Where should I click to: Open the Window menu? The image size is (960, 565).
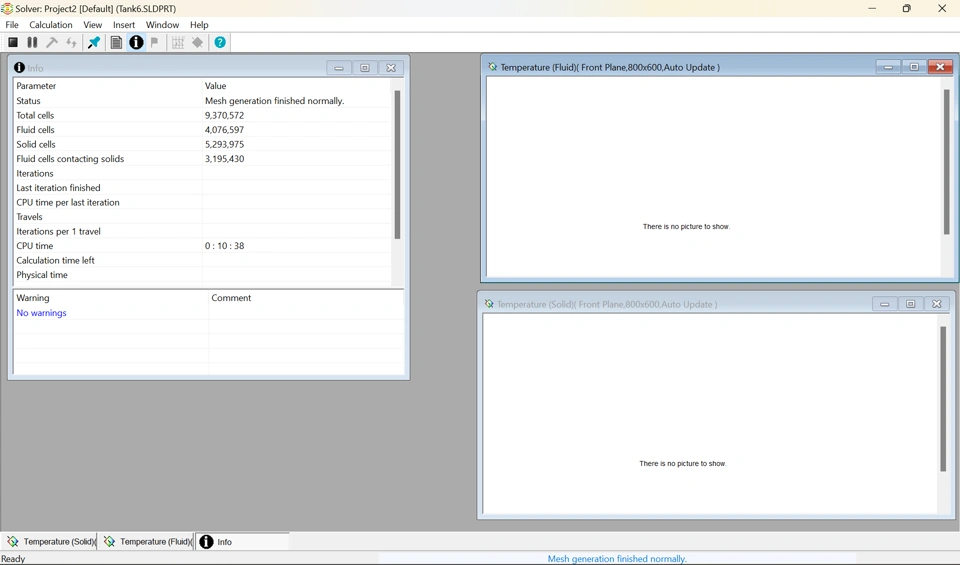point(162,24)
